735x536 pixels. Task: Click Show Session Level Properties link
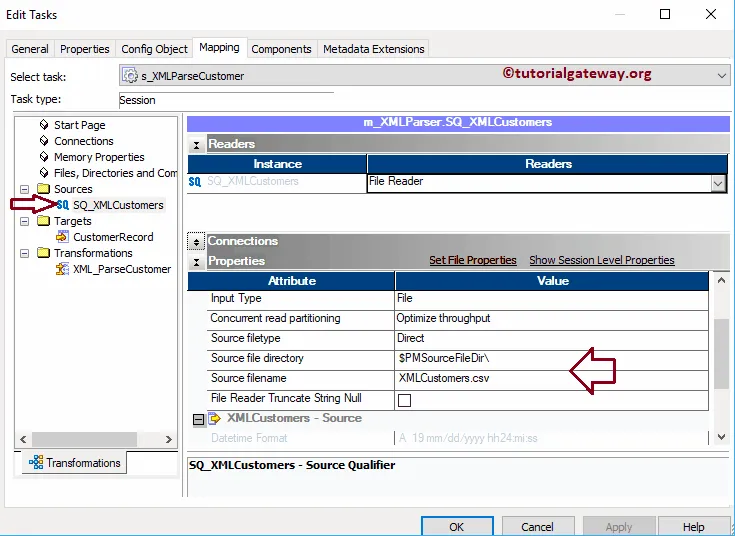click(x=601, y=260)
